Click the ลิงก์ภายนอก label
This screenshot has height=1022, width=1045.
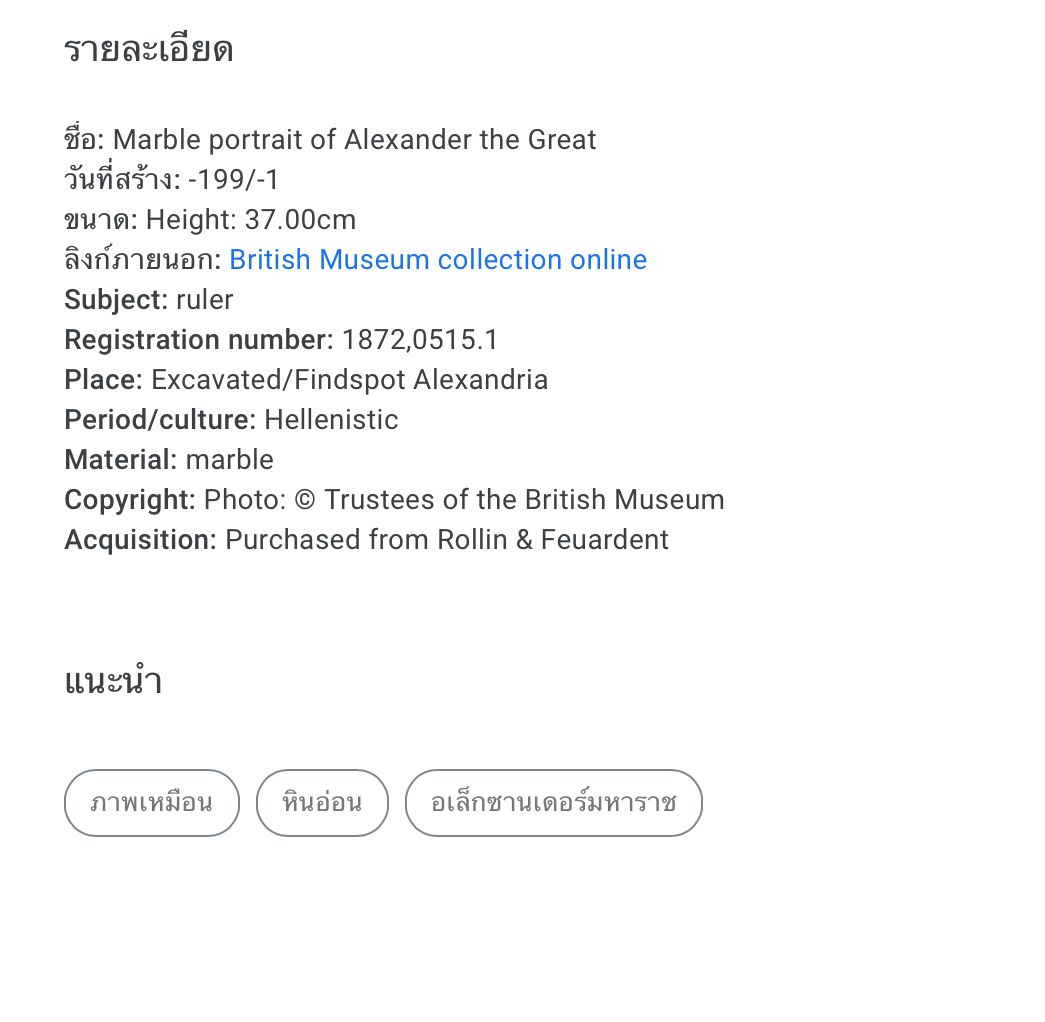point(142,260)
